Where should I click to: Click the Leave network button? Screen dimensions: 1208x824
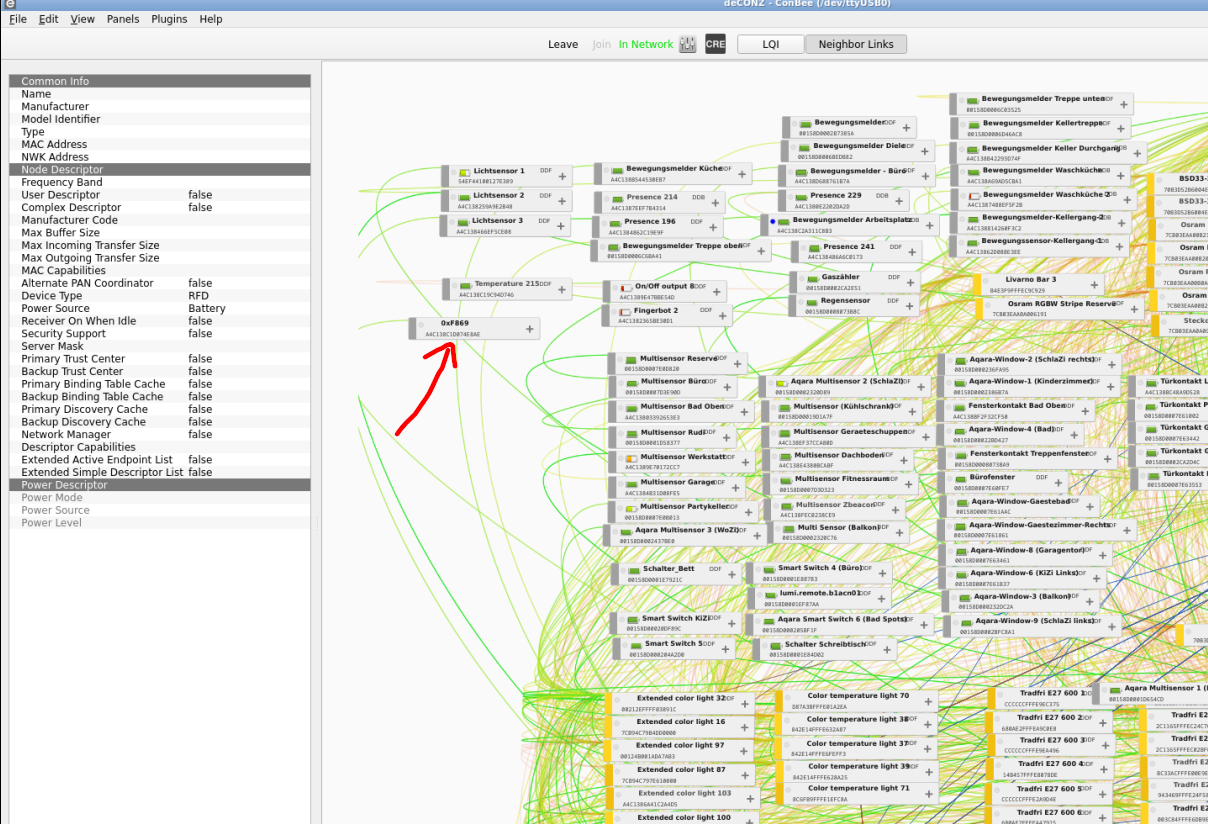(x=563, y=44)
